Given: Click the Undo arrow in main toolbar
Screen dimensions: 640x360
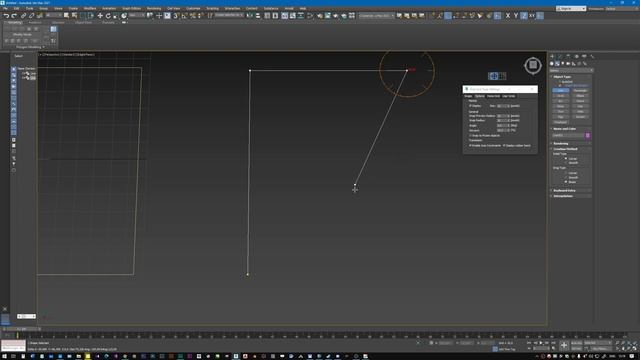Looking at the screenshot, I should tap(6, 16).
